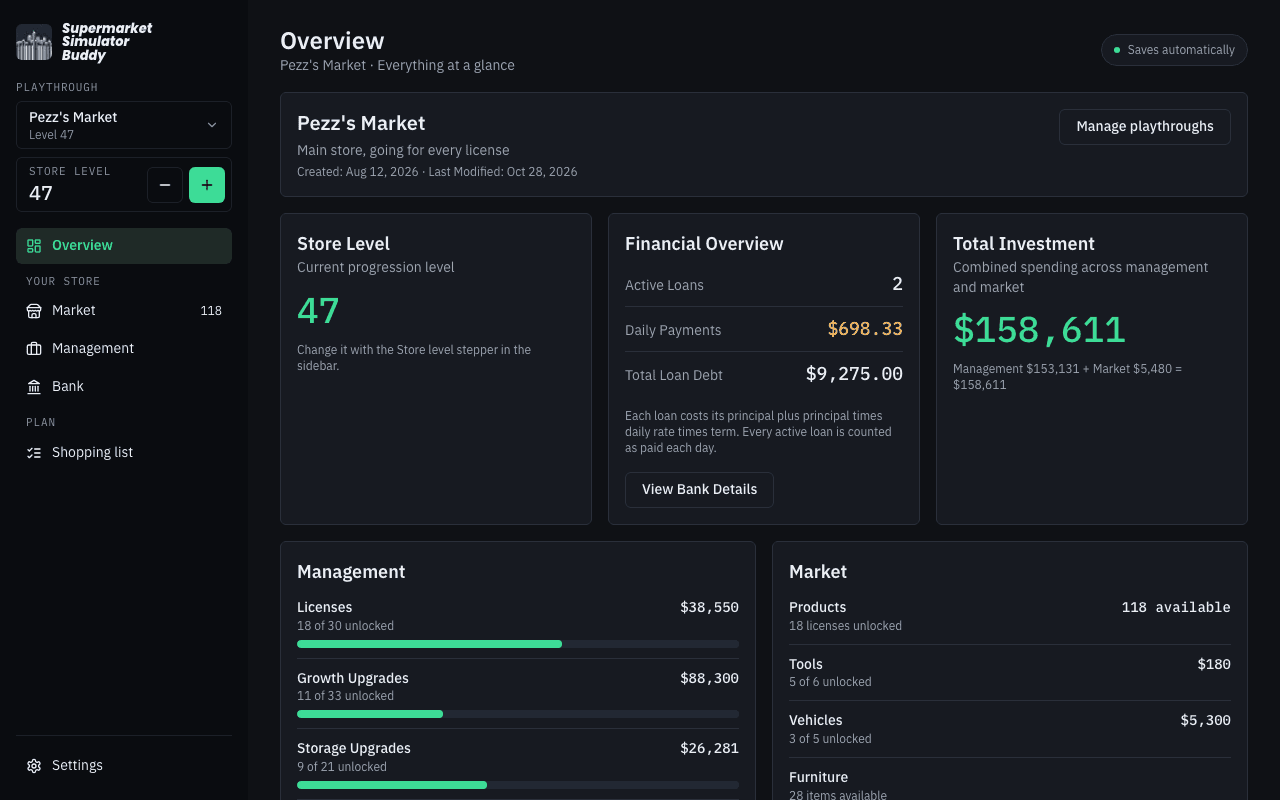Click the Tools cost $180
The image size is (1280, 800).
click(1214, 664)
